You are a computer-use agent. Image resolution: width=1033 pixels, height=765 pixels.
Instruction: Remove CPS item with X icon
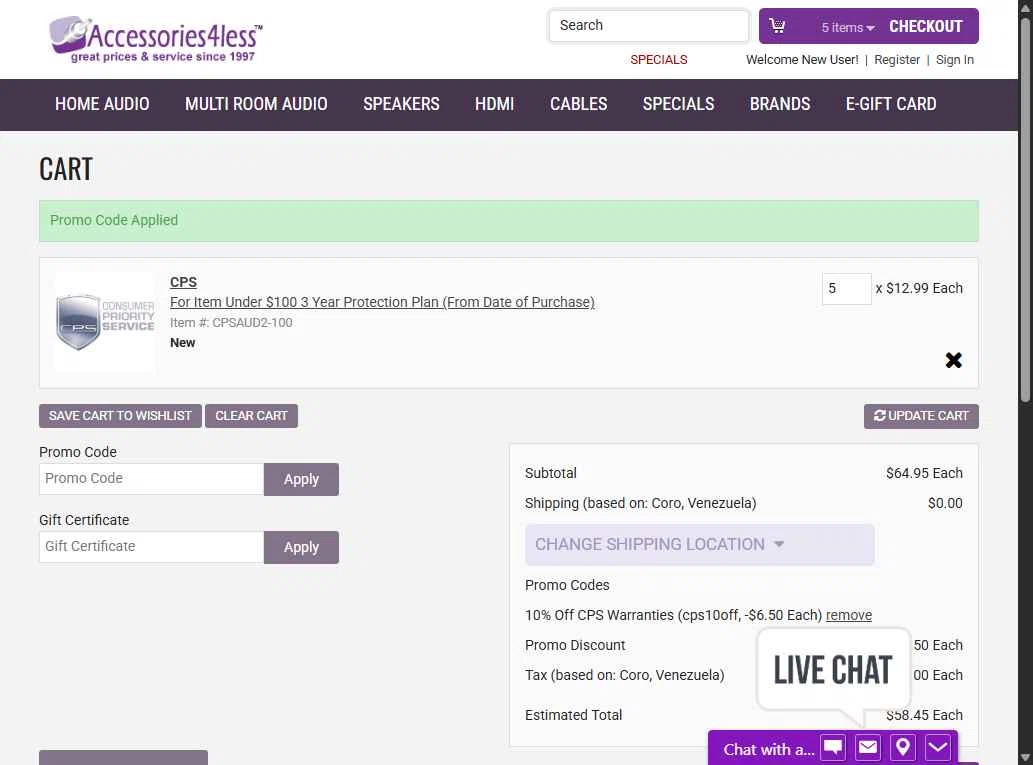[953, 360]
